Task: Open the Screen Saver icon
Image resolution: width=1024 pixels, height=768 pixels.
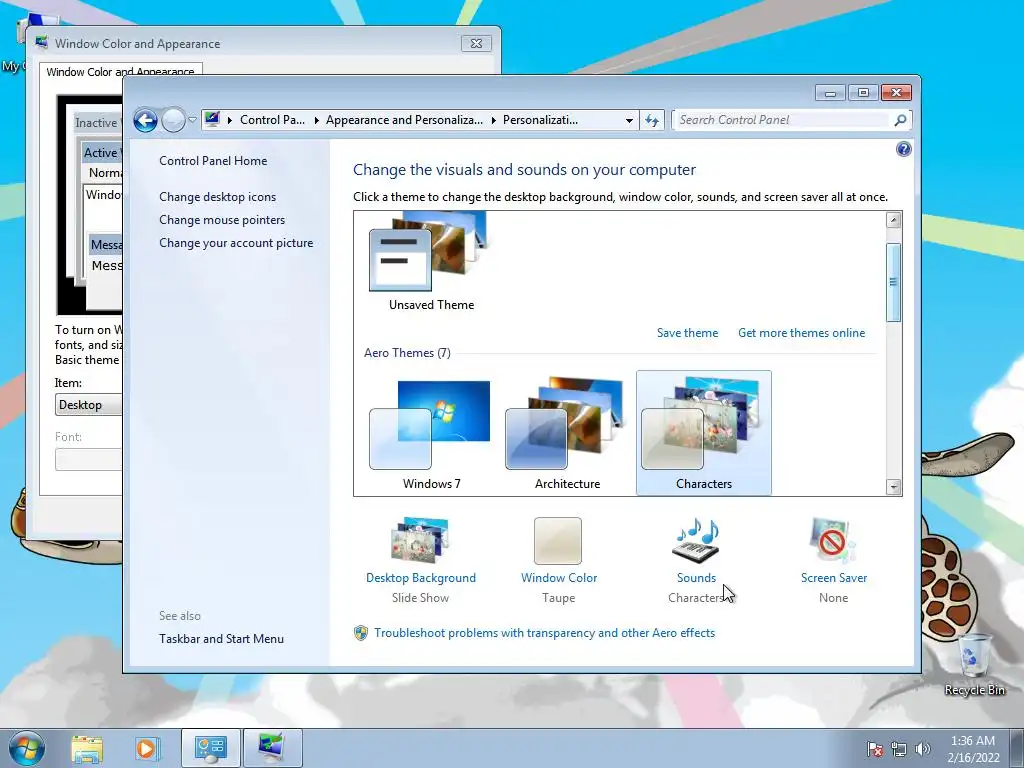Action: click(x=833, y=540)
